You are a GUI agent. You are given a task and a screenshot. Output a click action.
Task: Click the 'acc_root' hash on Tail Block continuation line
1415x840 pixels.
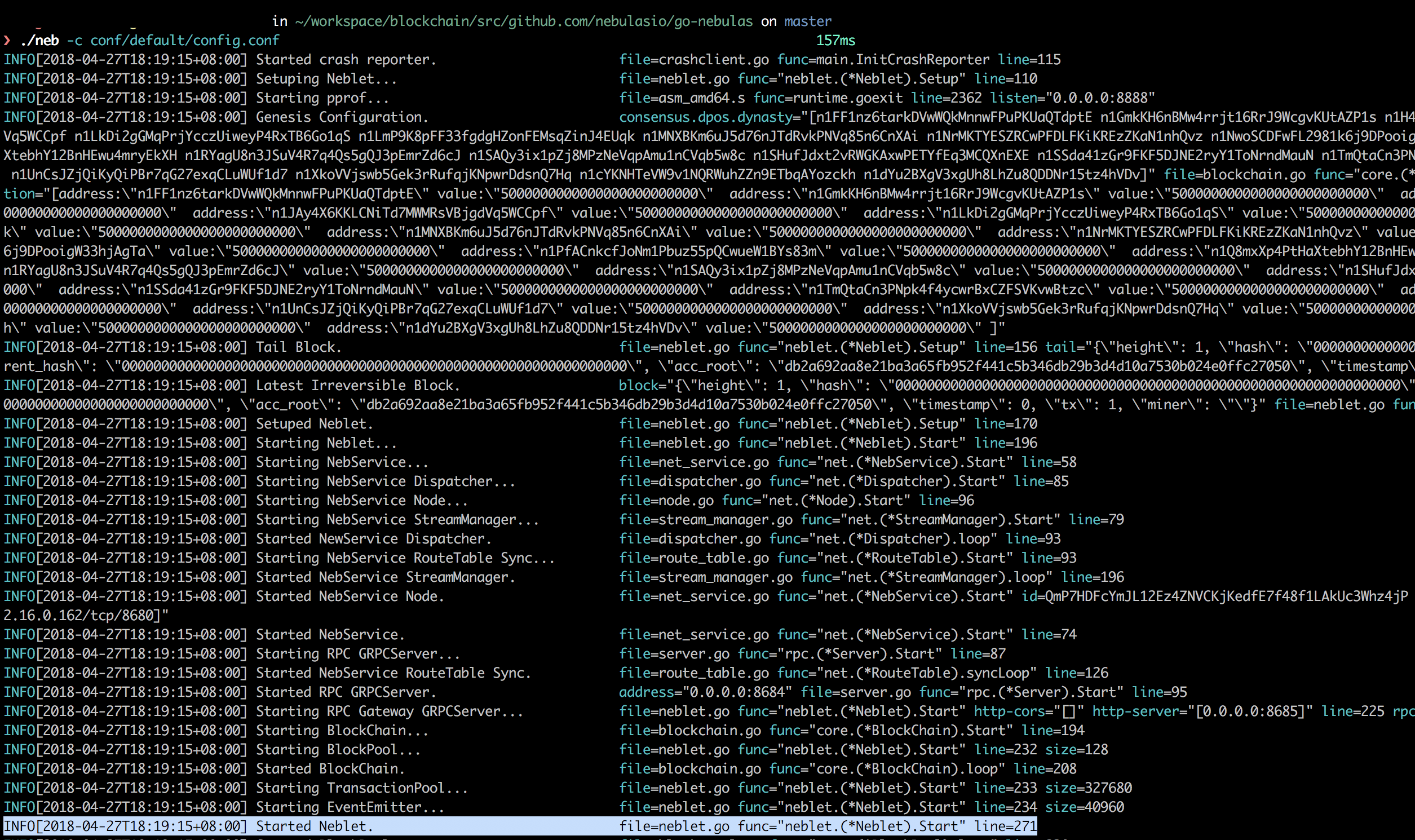click(1037, 366)
